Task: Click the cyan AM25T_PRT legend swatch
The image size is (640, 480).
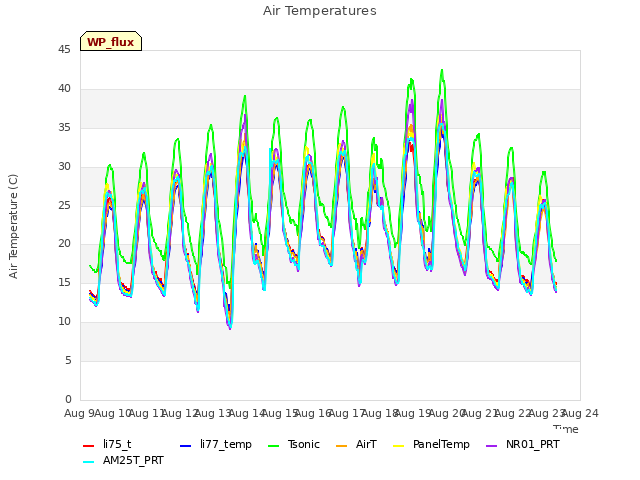Action: (89, 462)
